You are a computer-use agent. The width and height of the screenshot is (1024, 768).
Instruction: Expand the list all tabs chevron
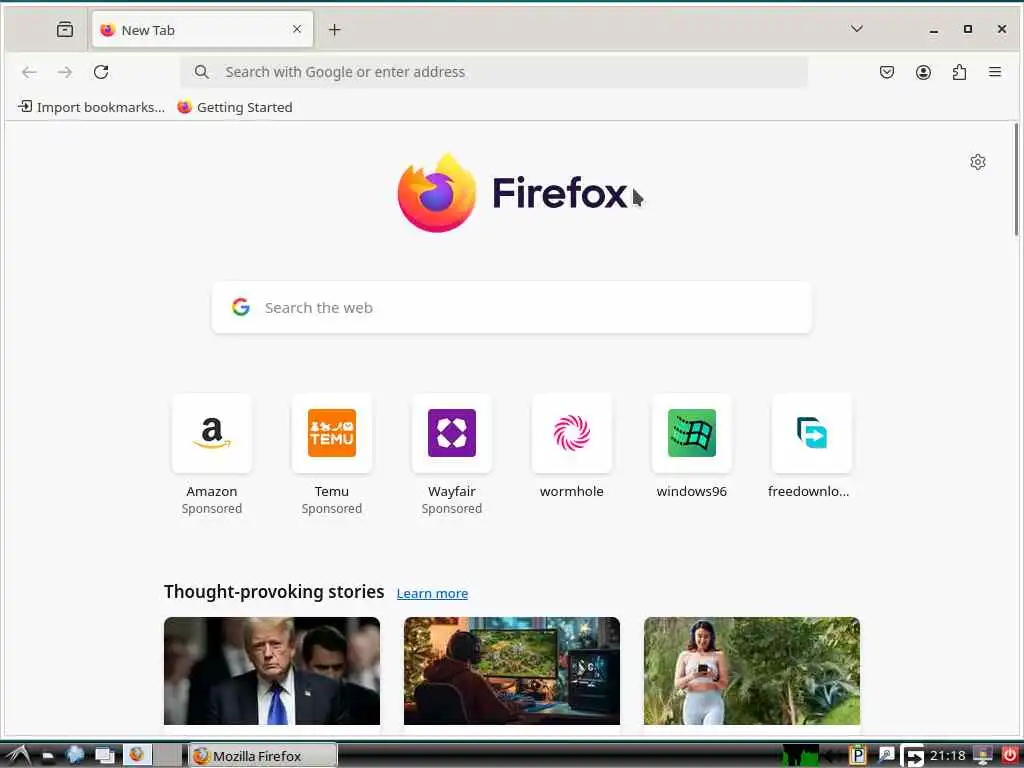[857, 29]
